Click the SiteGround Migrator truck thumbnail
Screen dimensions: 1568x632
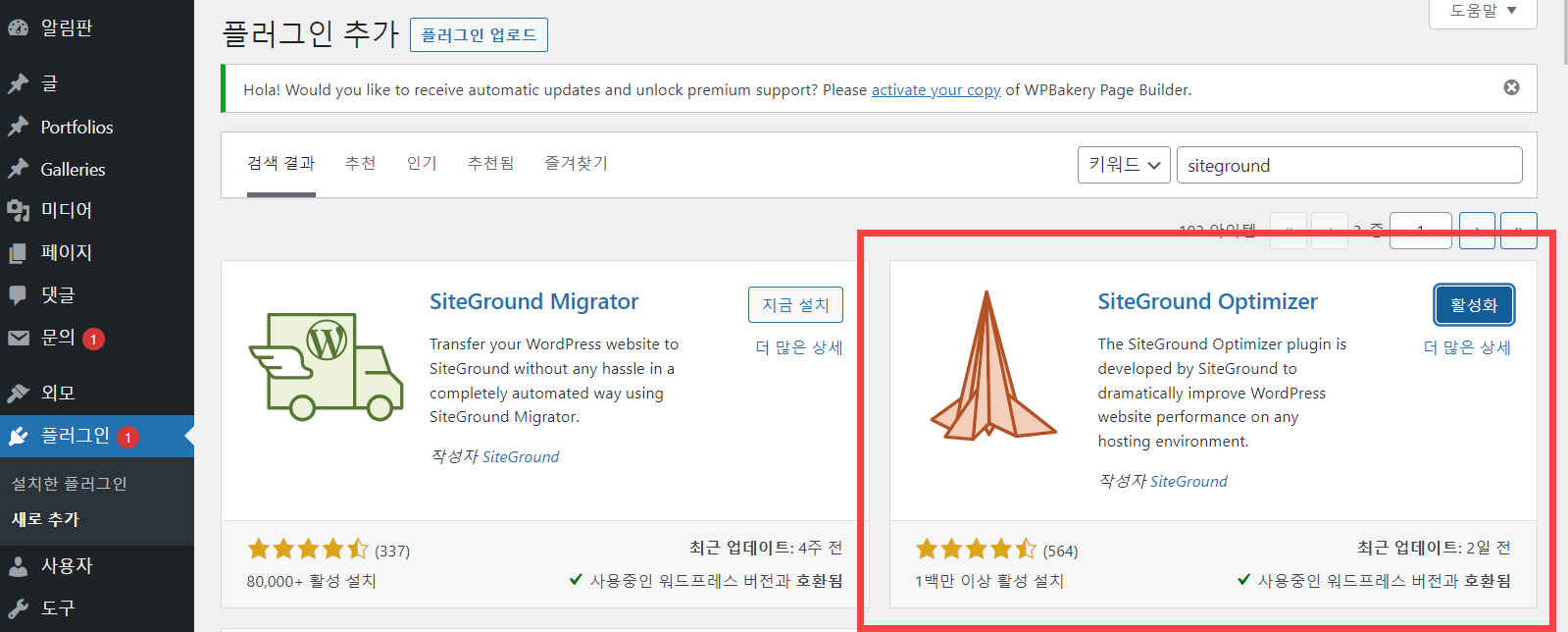click(x=327, y=367)
